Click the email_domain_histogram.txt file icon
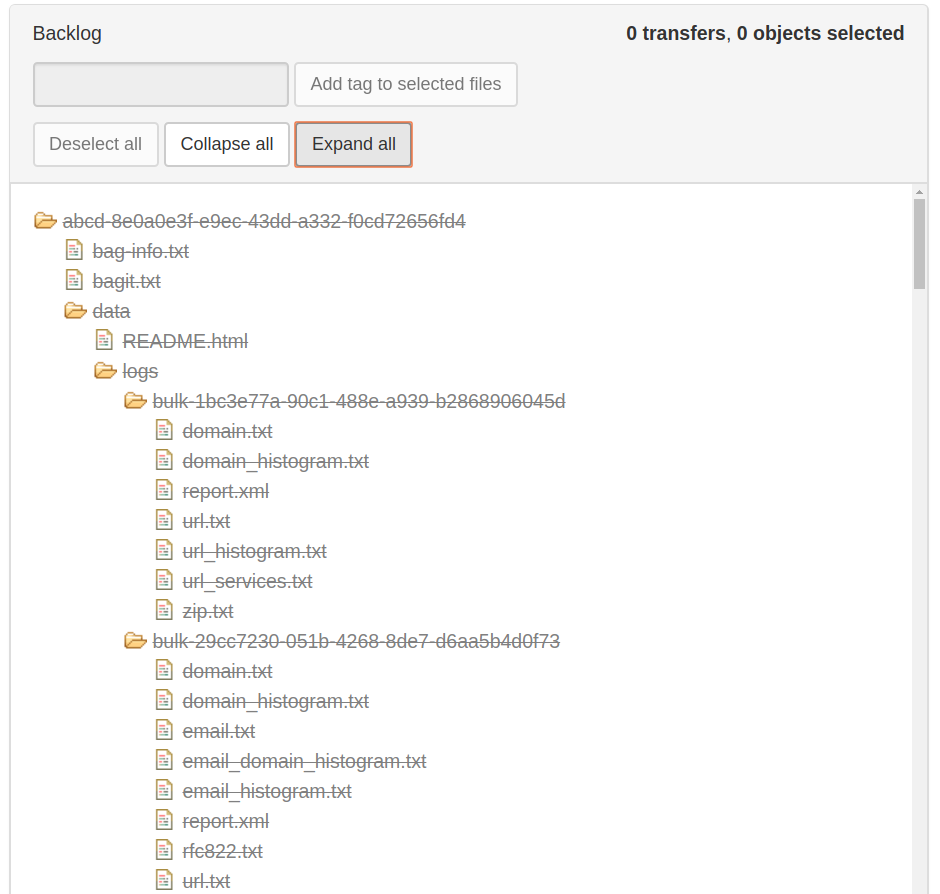Screen dimensions: 940x894 click(x=164, y=761)
